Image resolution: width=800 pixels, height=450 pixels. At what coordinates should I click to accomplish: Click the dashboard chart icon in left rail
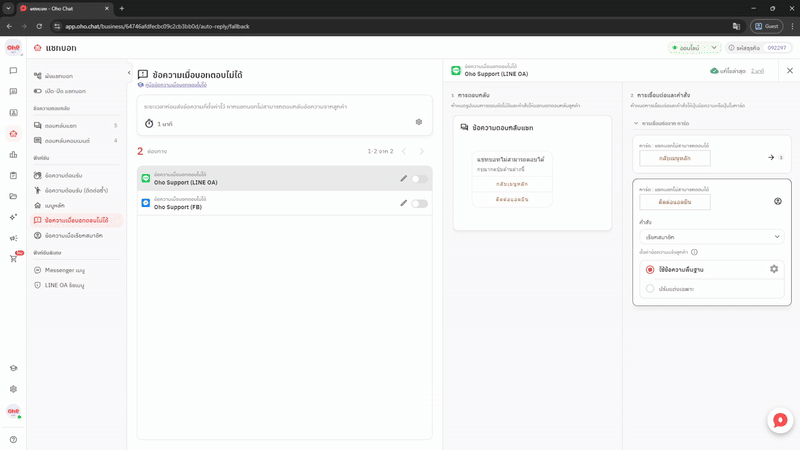pos(13,155)
